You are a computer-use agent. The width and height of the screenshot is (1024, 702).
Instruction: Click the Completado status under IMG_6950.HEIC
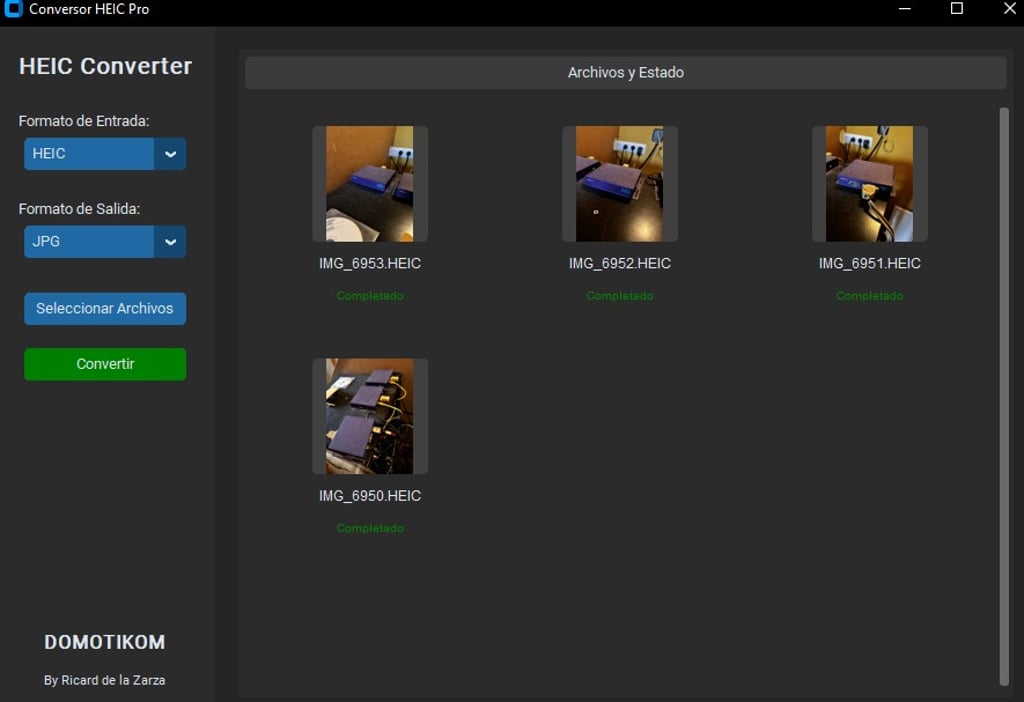370,528
